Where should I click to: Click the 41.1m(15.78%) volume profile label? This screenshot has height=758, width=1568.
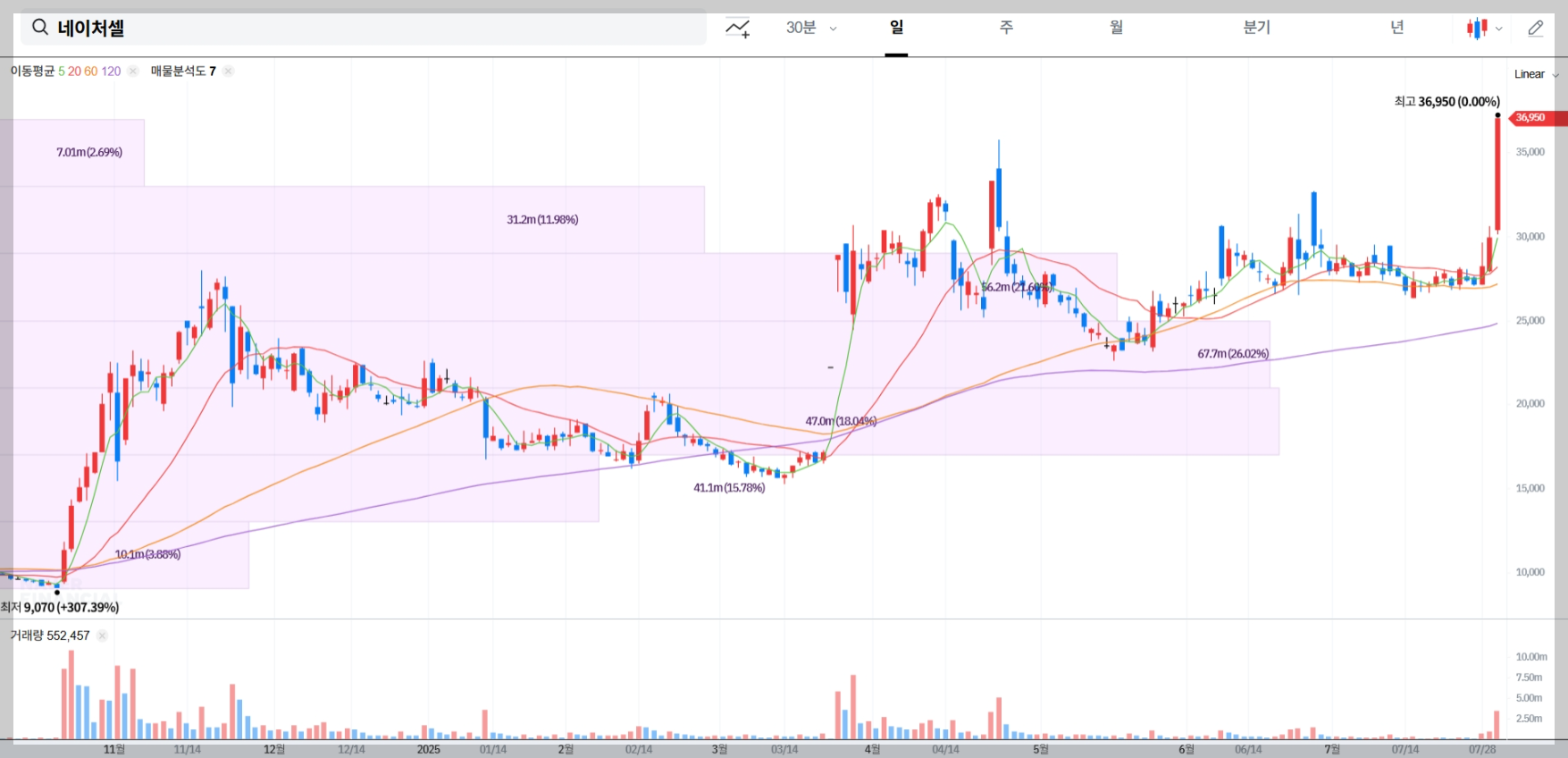coord(729,488)
